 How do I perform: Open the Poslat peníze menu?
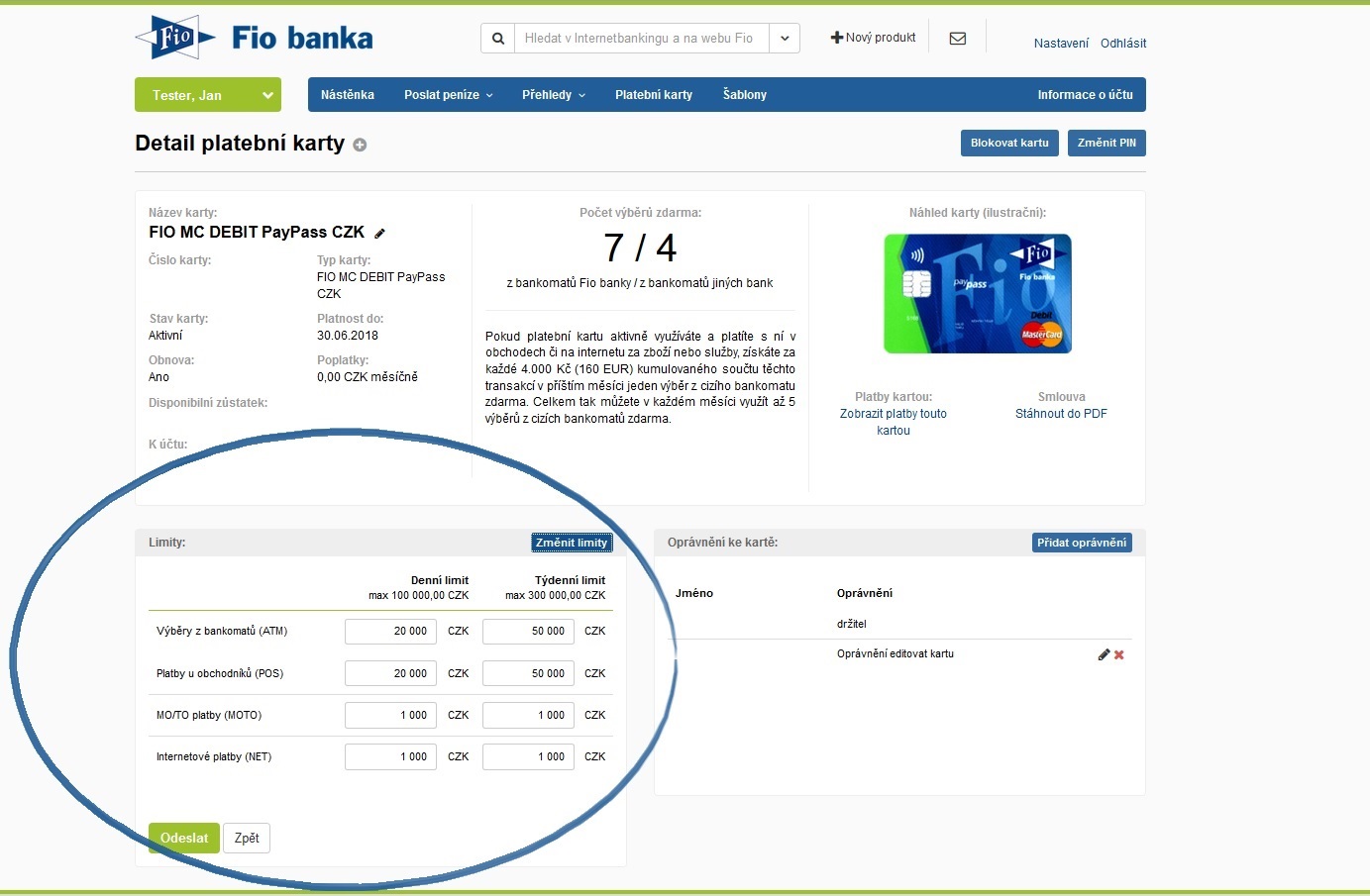(x=448, y=95)
